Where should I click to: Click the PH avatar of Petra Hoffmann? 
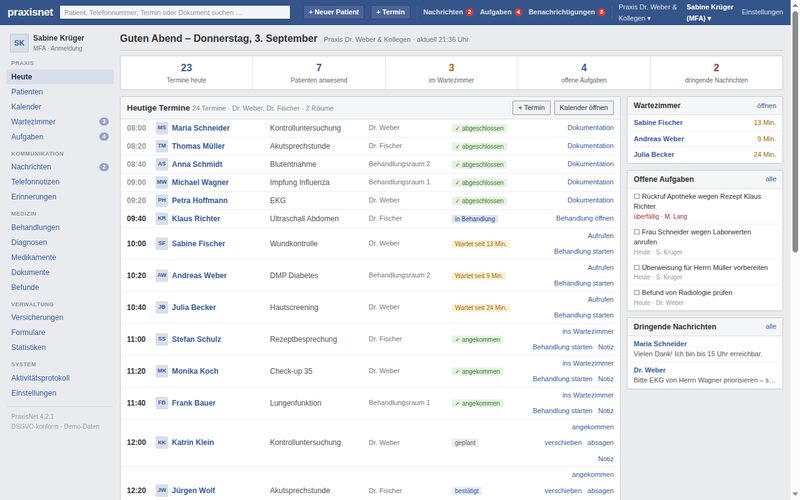[162, 200]
